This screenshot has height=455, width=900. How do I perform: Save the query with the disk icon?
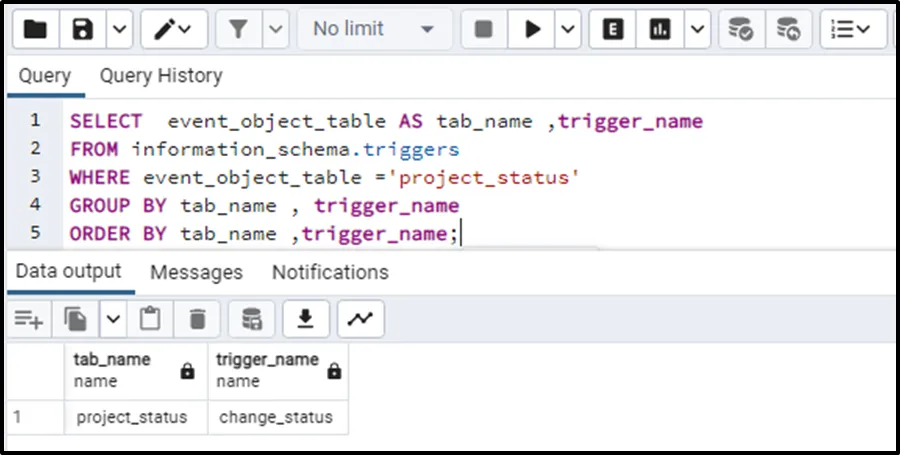[x=84, y=30]
